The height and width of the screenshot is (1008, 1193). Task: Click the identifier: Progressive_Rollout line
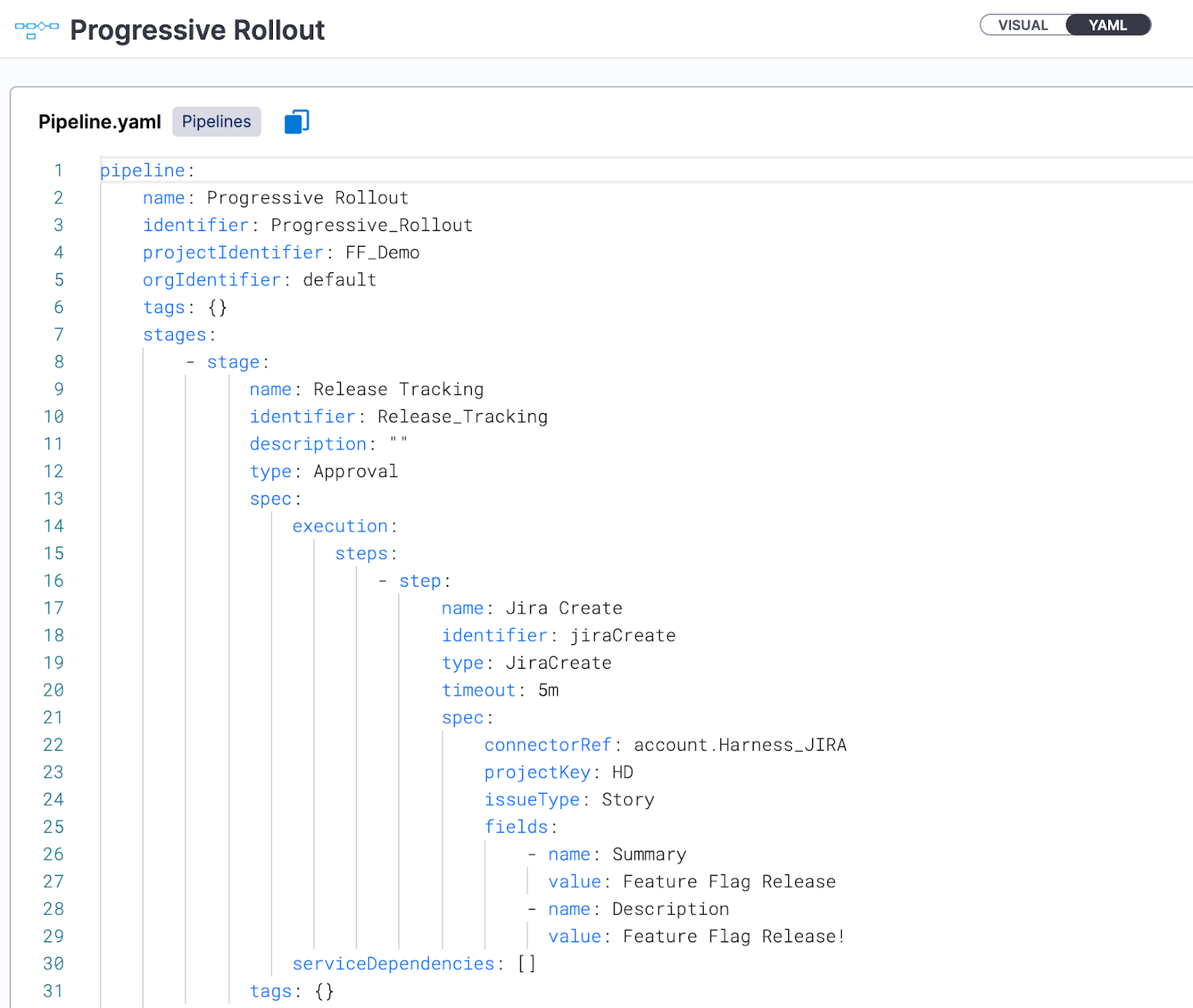(x=307, y=224)
